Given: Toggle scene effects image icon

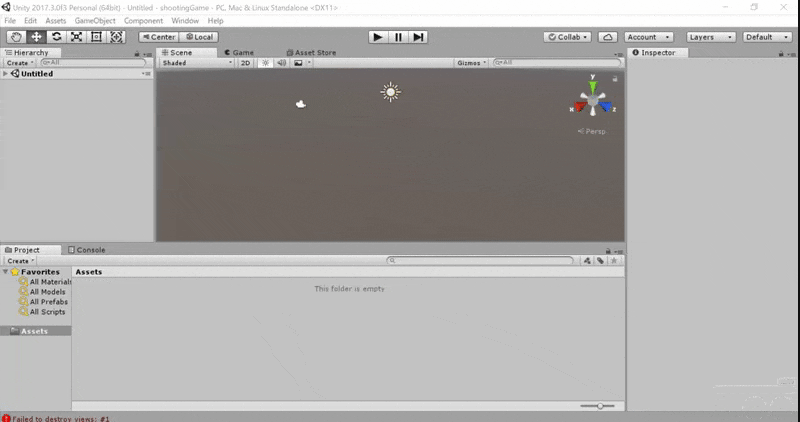Looking at the screenshot, I should [x=298, y=63].
